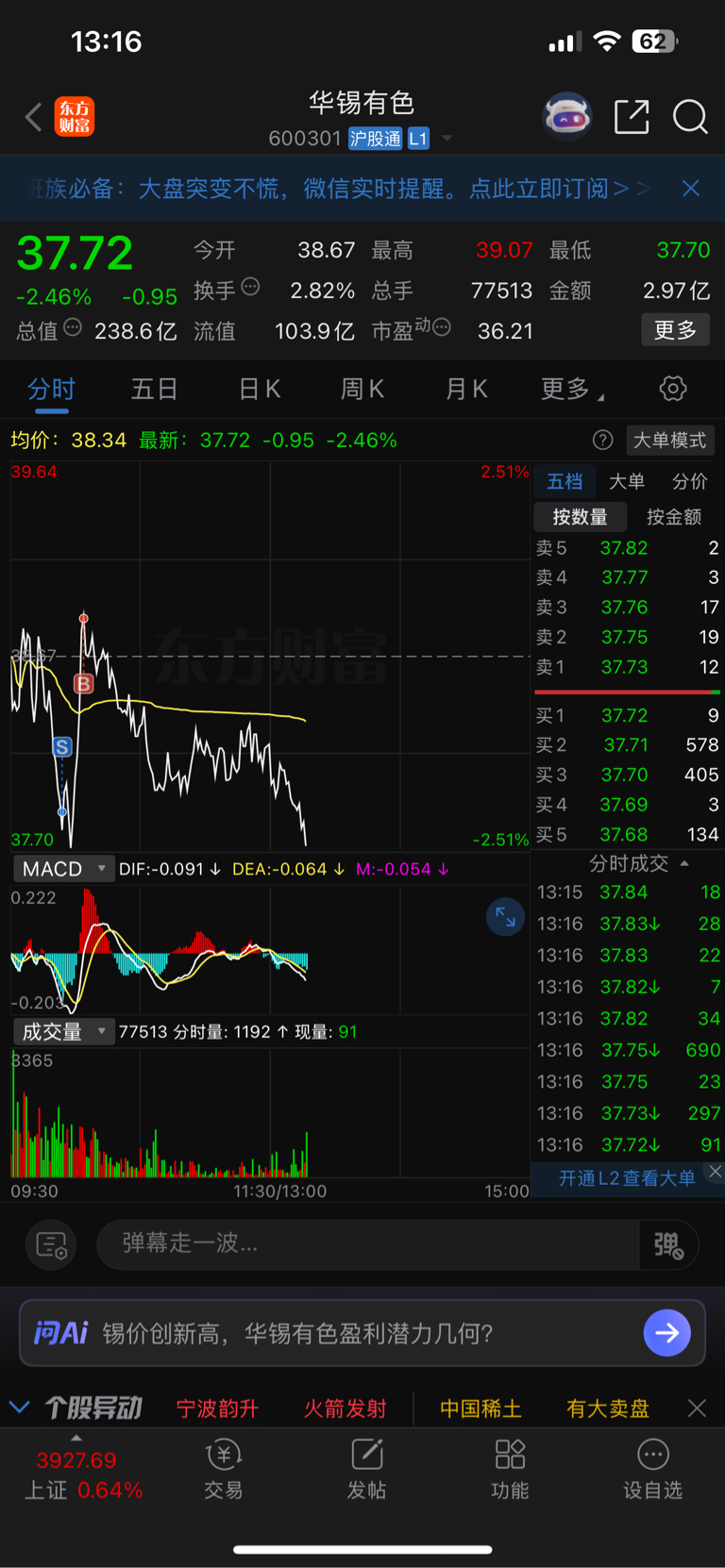This screenshot has height=1568, width=725.
Task: Switch to 周K tab
Action: pos(362,389)
